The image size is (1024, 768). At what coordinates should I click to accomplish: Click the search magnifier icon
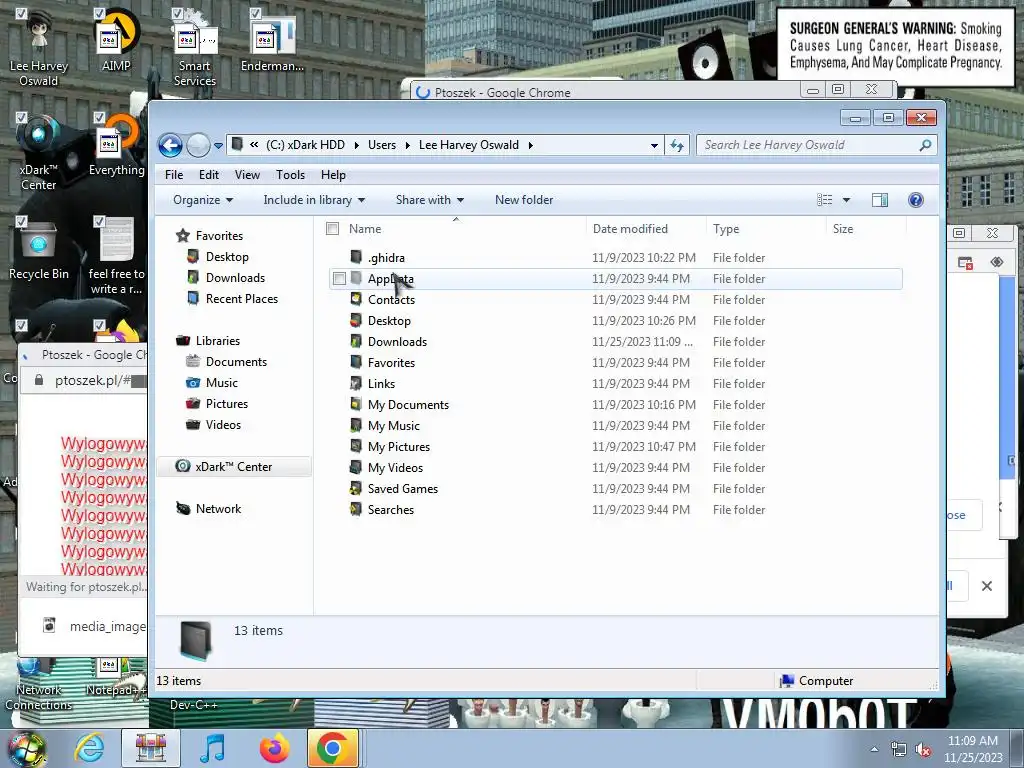pyautogui.click(x=925, y=145)
